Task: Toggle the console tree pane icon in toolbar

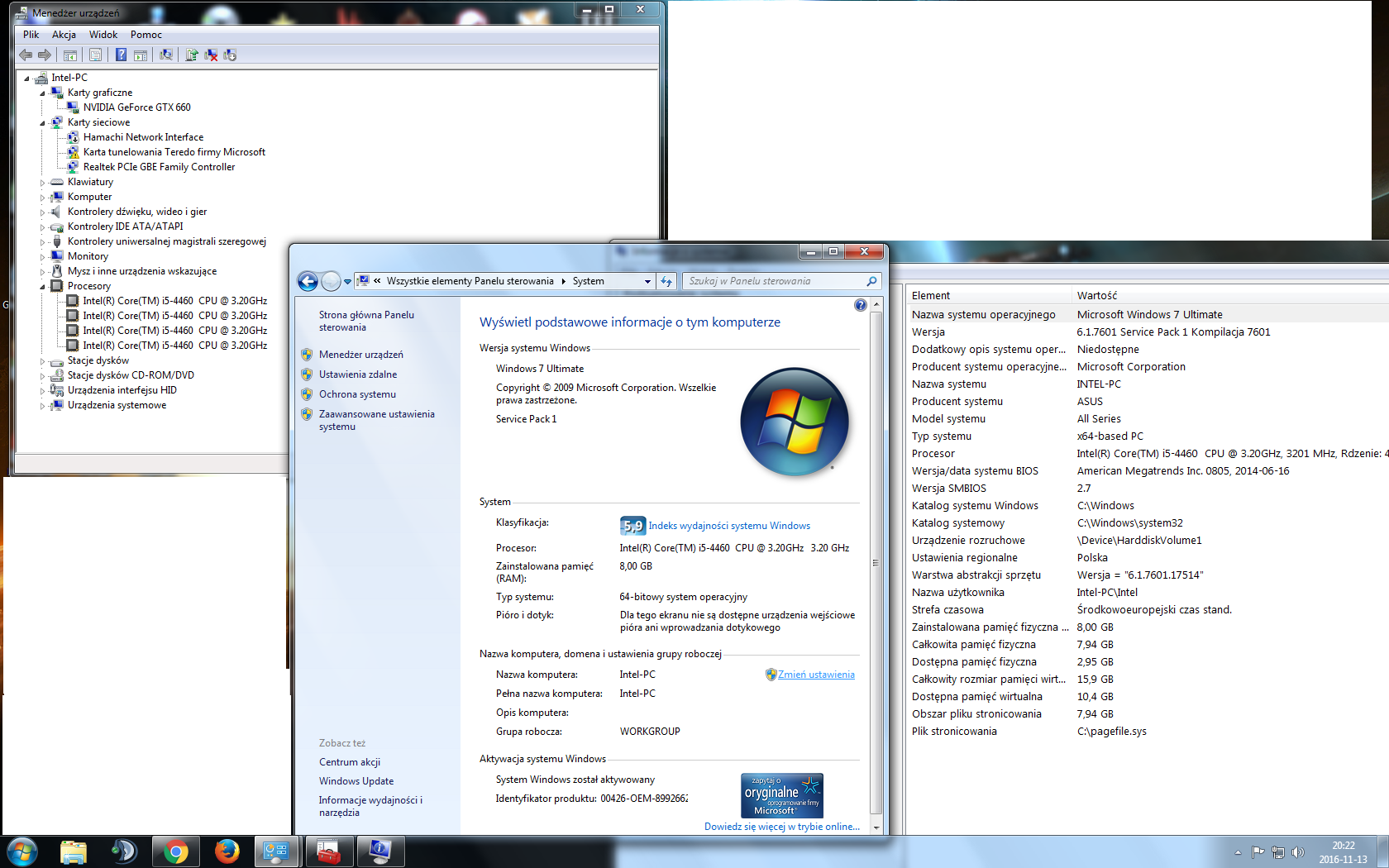Action: [70, 55]
